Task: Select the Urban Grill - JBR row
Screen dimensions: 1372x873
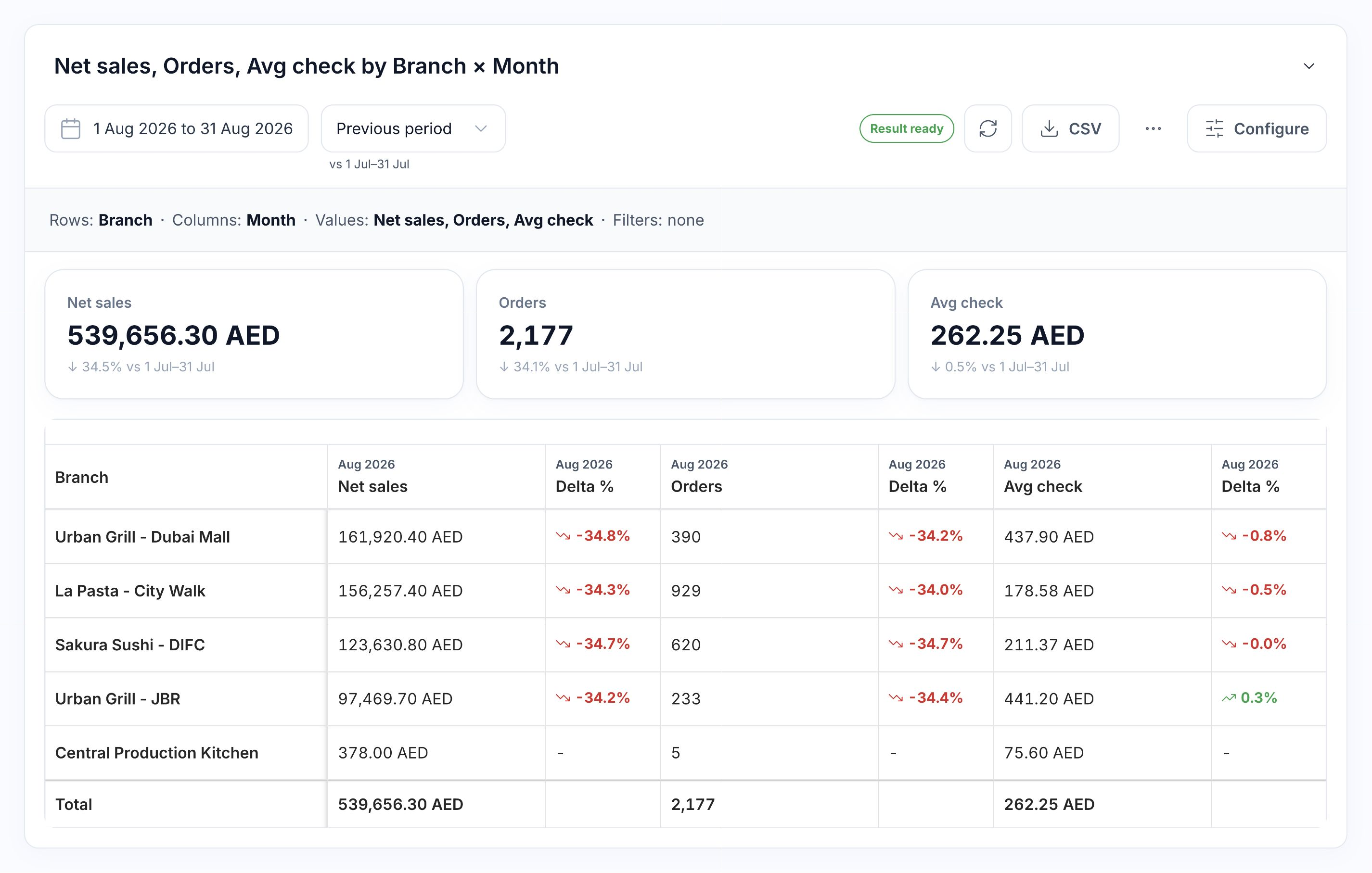Action: 685,699
